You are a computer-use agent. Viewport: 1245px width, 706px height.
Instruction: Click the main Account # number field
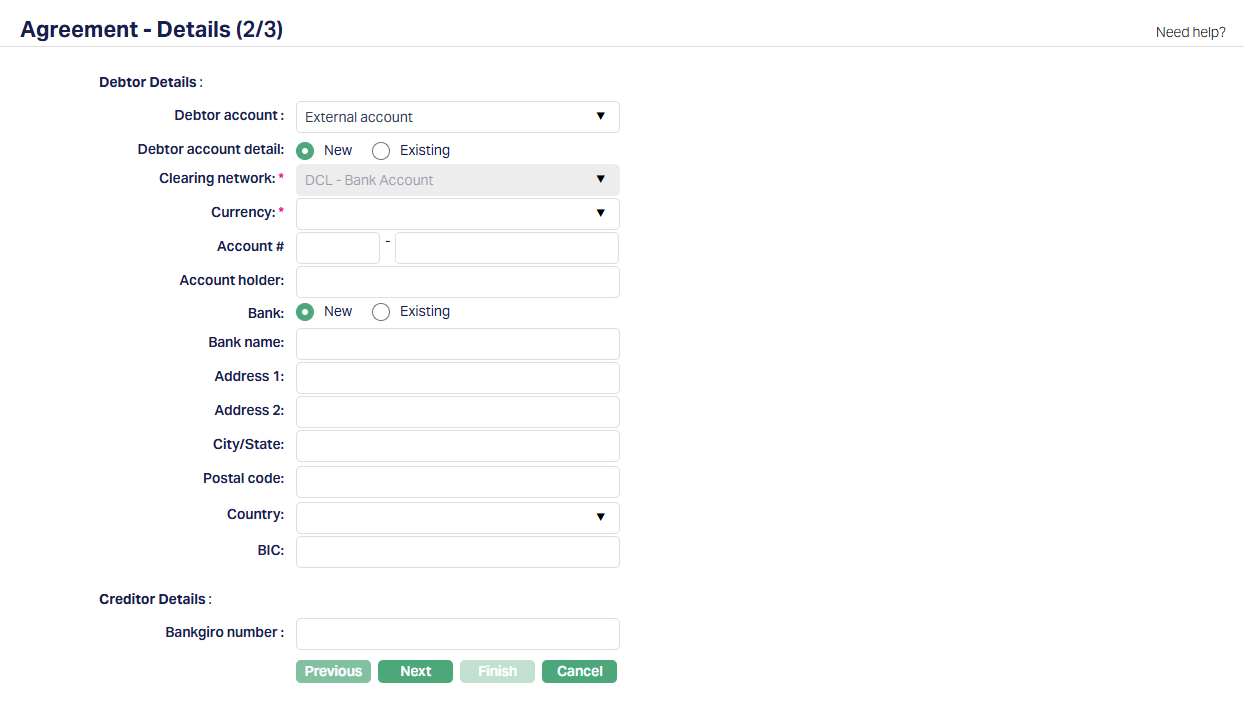pos(506,248)
